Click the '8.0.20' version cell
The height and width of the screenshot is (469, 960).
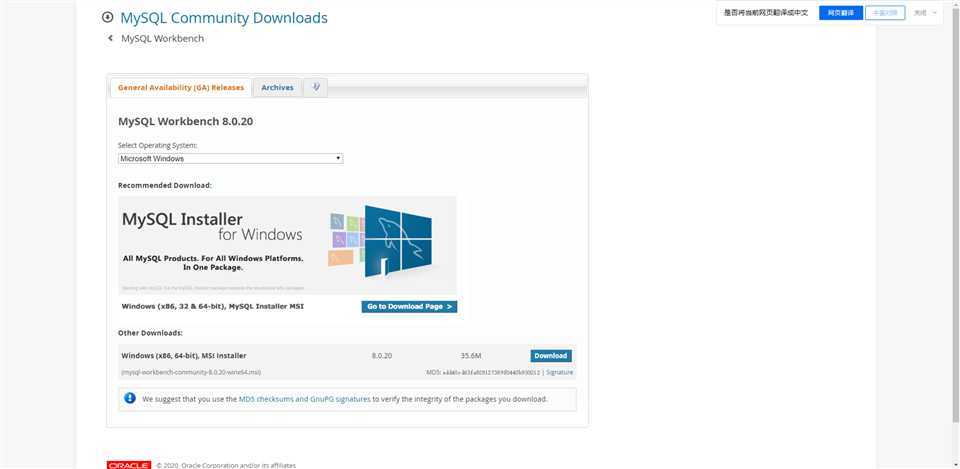[381, 356]
